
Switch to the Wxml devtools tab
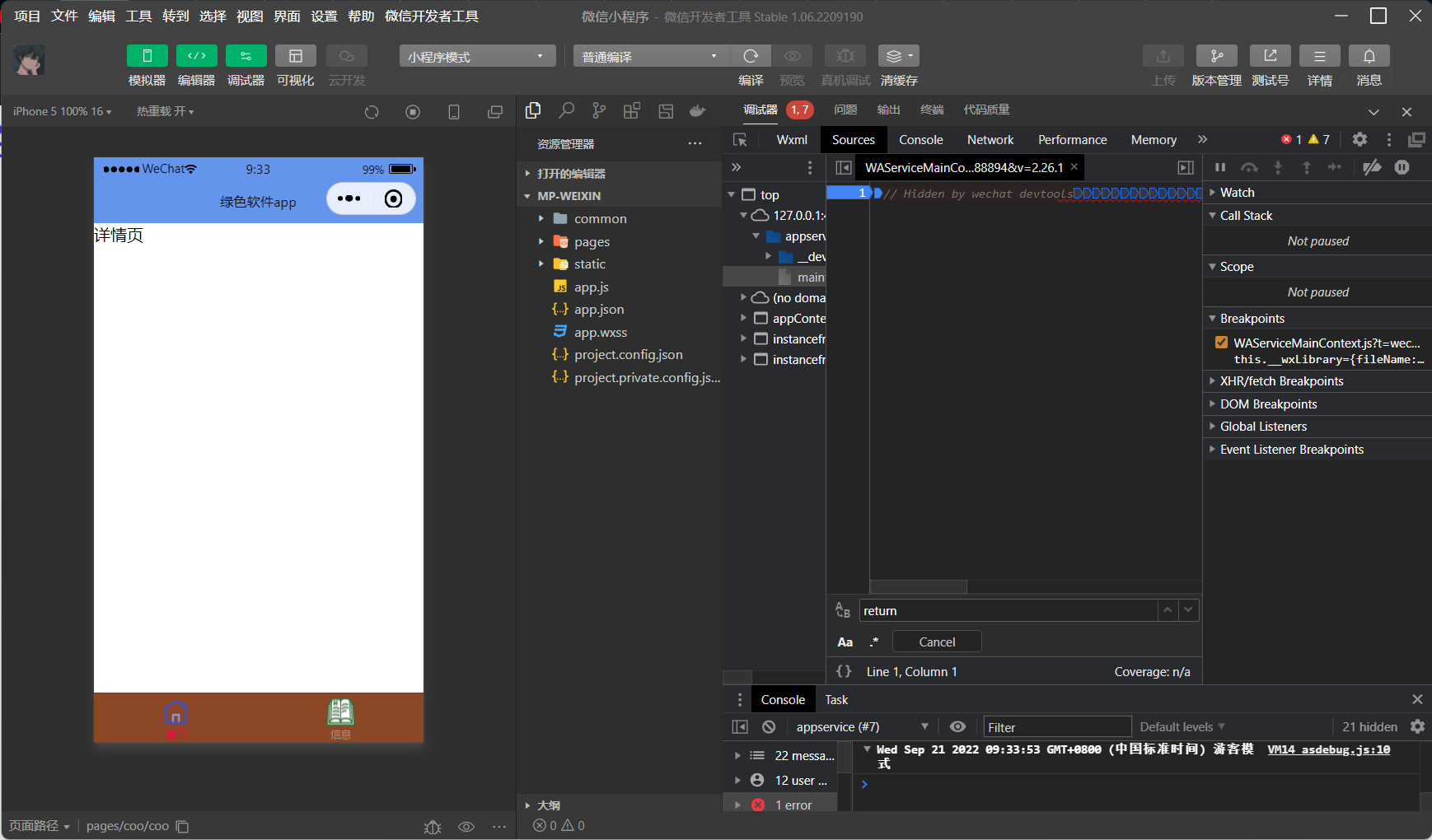tap(792, 140)
